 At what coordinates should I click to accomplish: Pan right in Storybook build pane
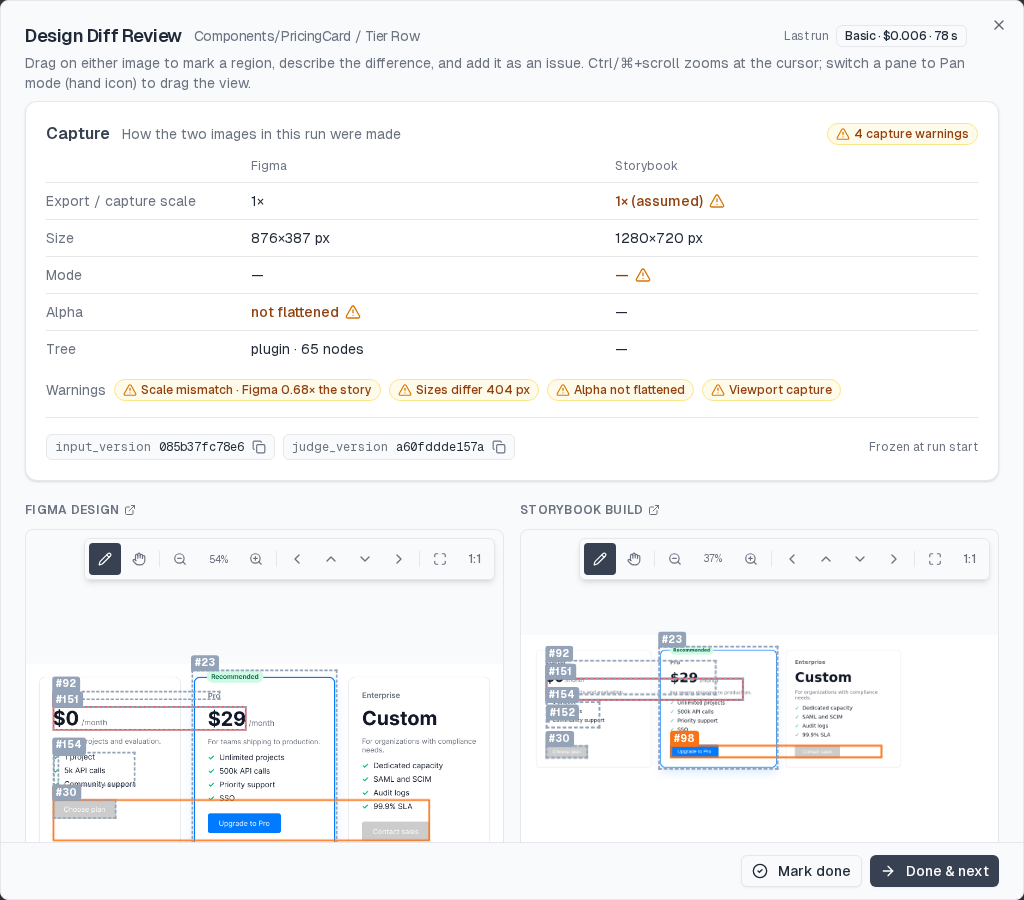[894, 559]
